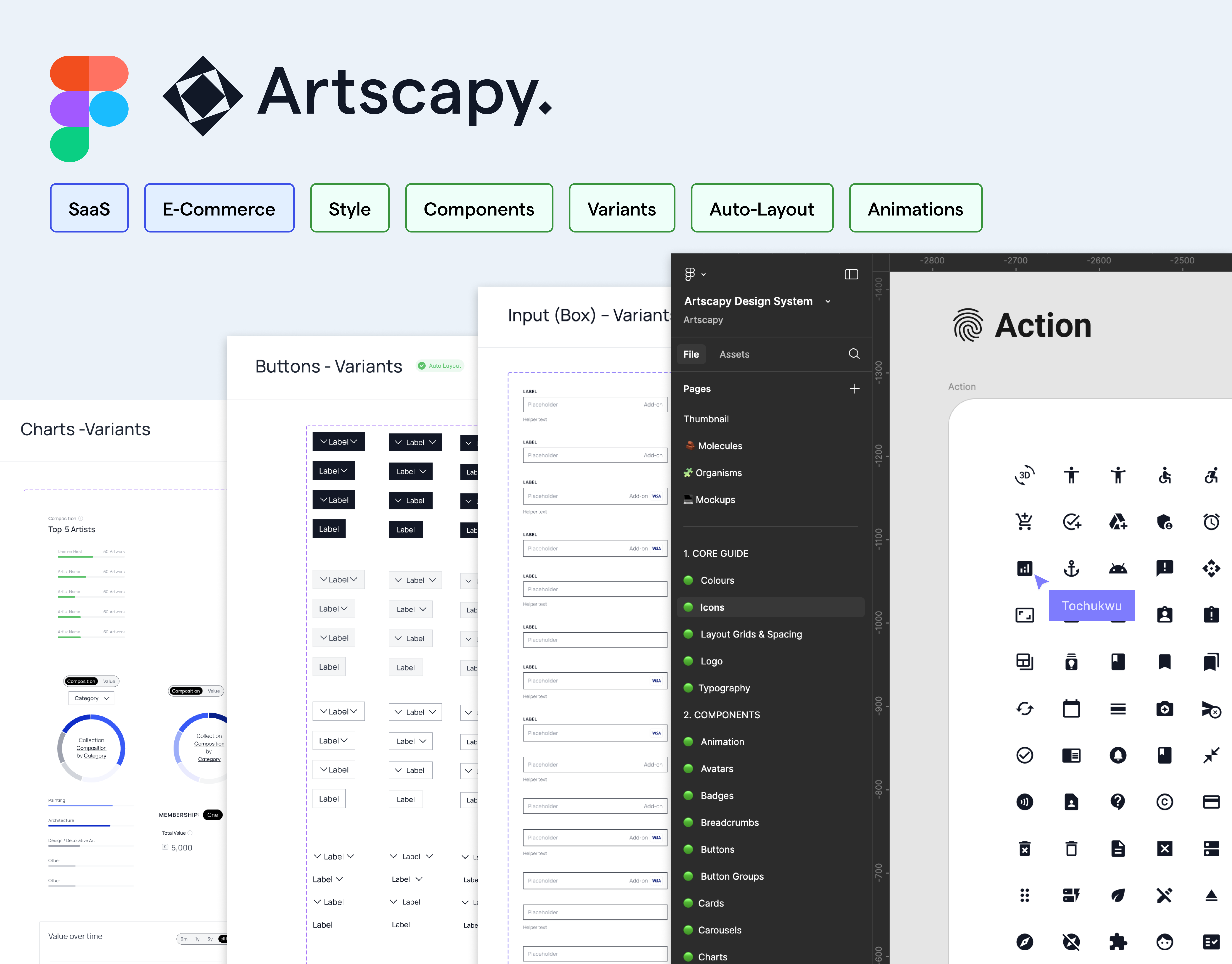Viewport: 1232px width, 964px height.
Task: Toggle Membership 'One' pill switch
Action: [213, 815]
